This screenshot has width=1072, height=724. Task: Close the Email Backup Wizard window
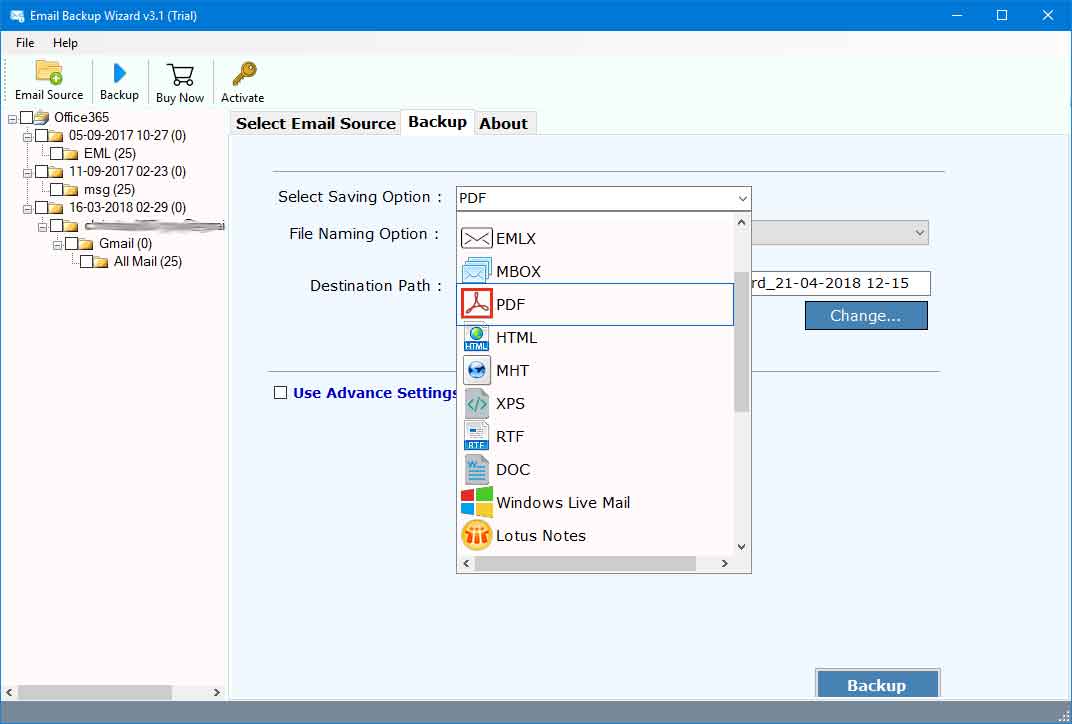tap(1047, 15)
